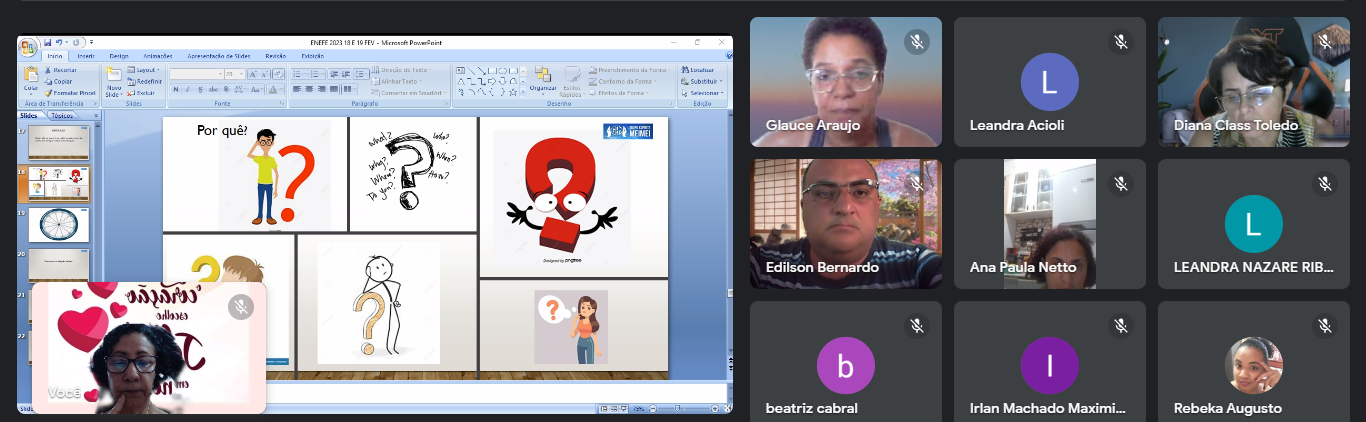Click the Redefinir button
The image size is (1366, 422).
pos(147,81)
